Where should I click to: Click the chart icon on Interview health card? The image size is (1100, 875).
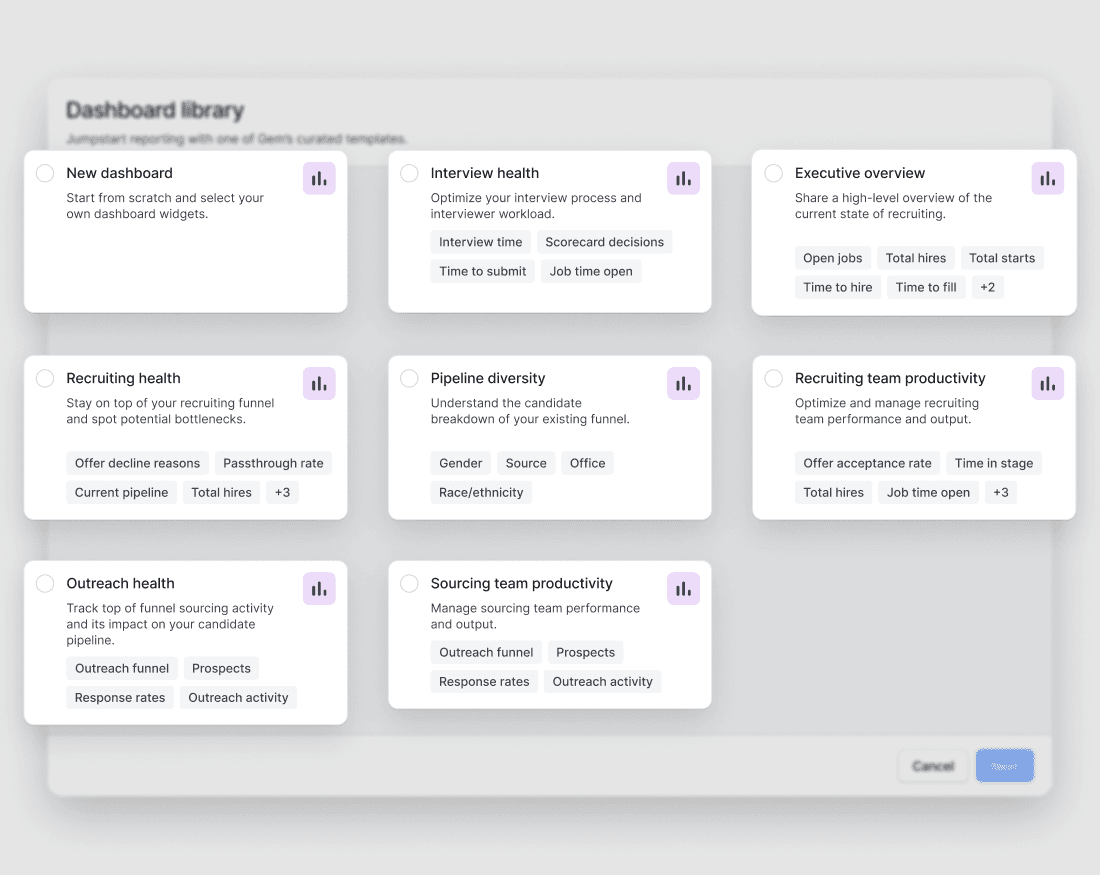point(683,178)
